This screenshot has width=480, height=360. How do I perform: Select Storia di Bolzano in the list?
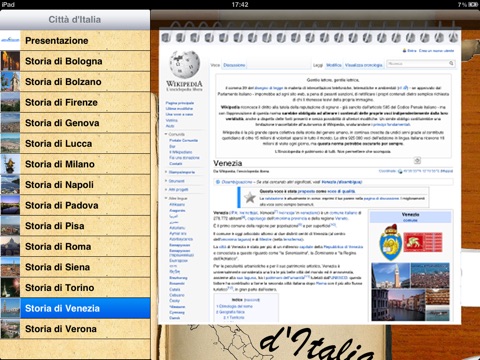pos(75,82)
